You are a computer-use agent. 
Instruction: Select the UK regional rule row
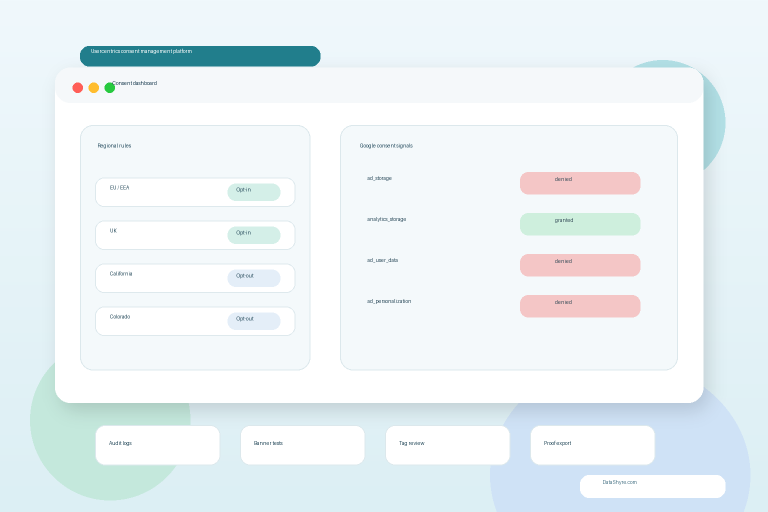(195, 235)
